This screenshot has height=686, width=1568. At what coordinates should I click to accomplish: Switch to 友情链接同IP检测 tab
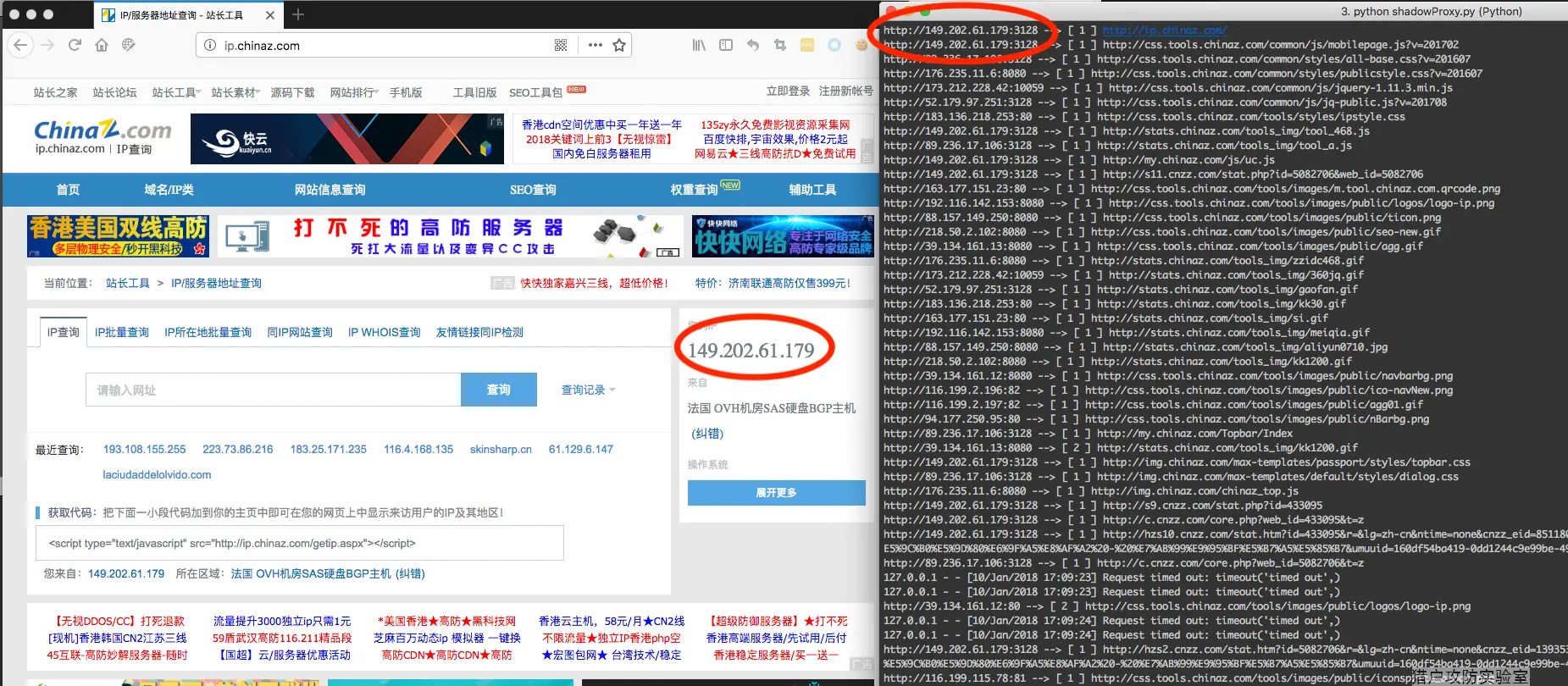(479, 333)
